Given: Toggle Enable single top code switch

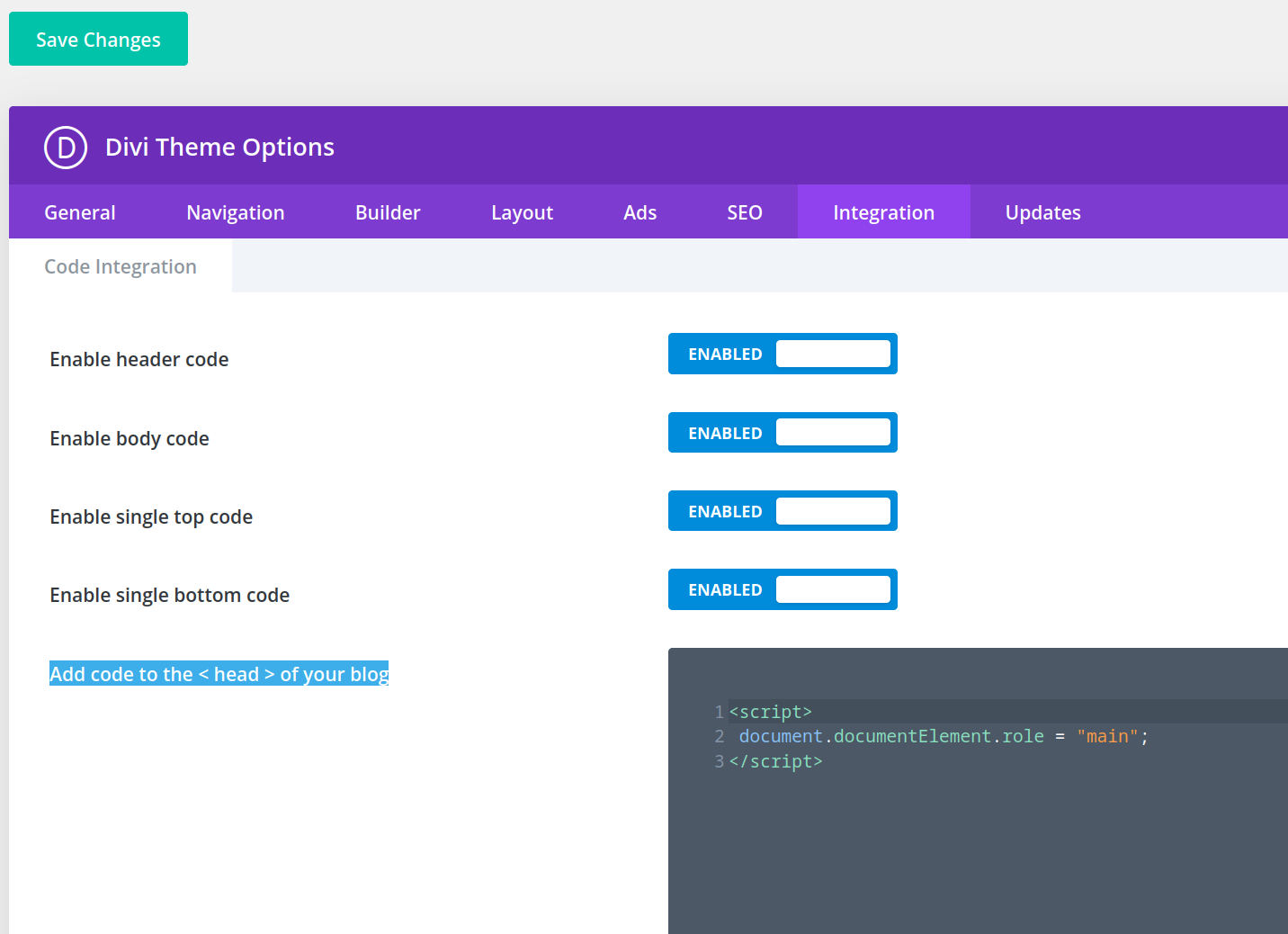Looking at the screenshot, I should (x=783, y=511).
